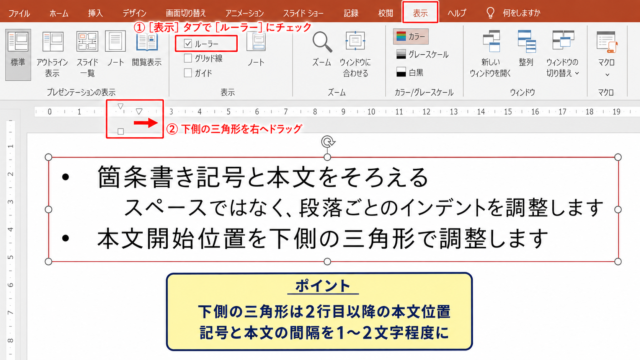Viewport: 640px width, 360px height.
Task: Open the ファイル tab
Action: coord(19,13)
